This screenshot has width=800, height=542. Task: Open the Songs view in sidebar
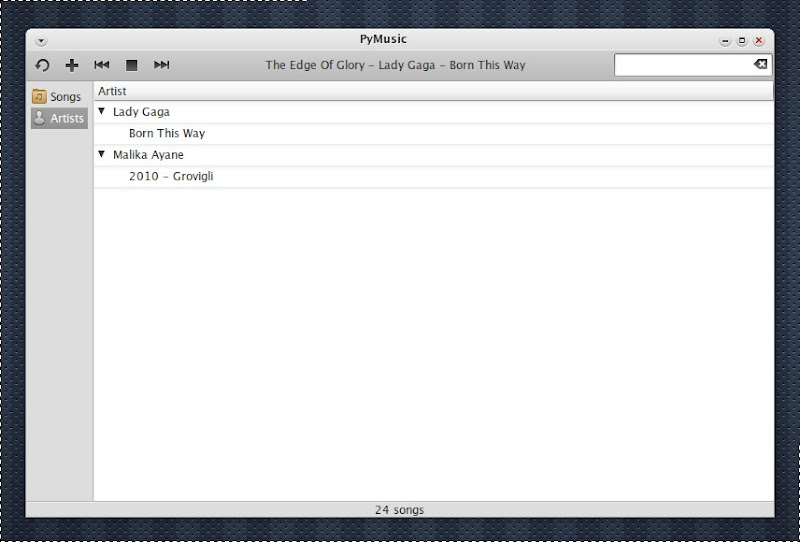59,96
